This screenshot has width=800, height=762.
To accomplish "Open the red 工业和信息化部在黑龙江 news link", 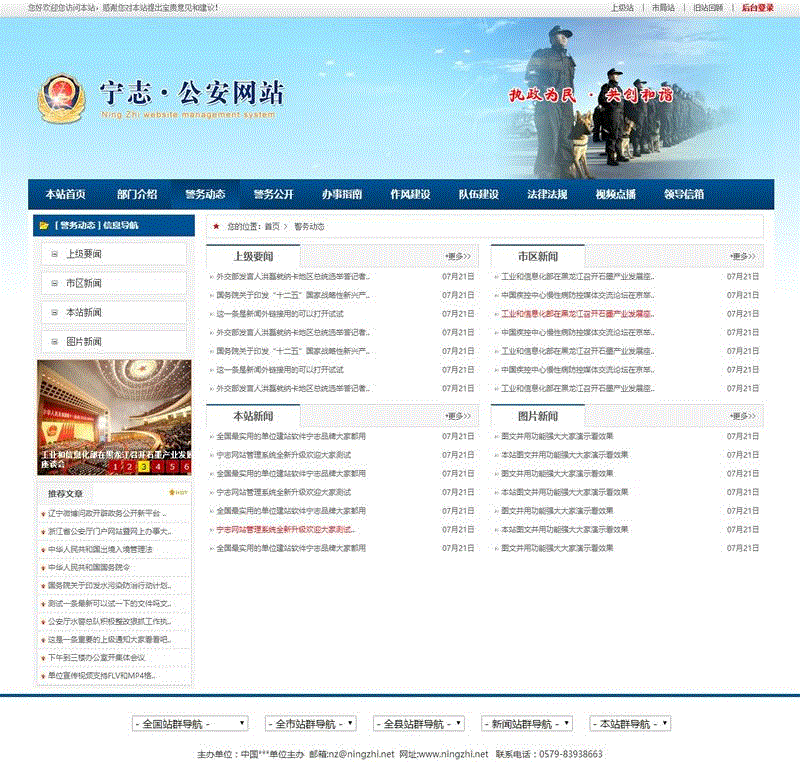I will click(578, 314).
